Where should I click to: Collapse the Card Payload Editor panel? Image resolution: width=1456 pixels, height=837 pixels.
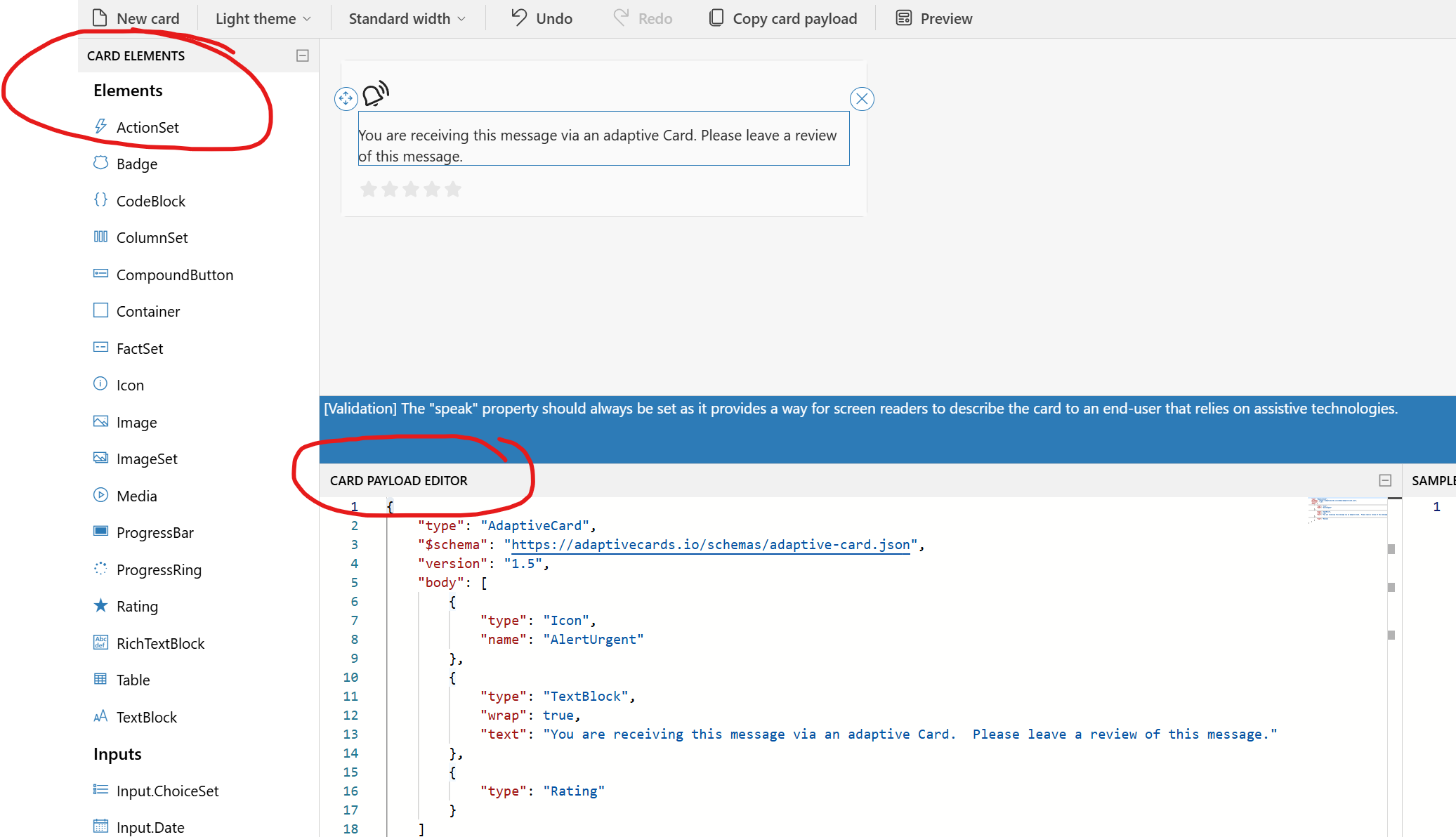click(1385, 480)
